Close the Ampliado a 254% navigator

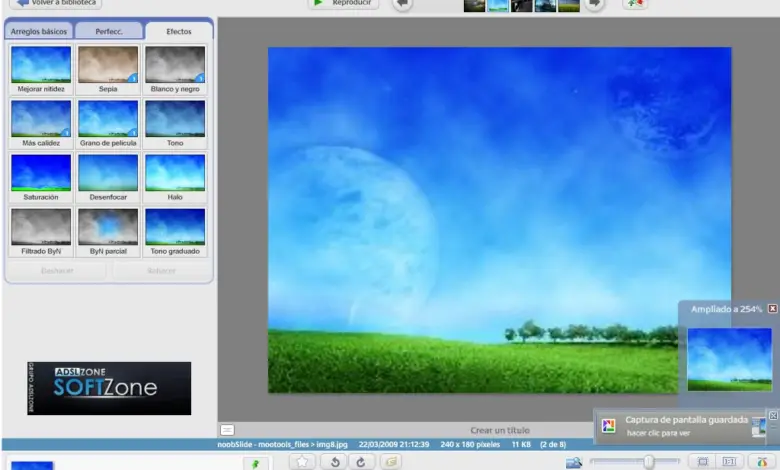coord(773,309)
